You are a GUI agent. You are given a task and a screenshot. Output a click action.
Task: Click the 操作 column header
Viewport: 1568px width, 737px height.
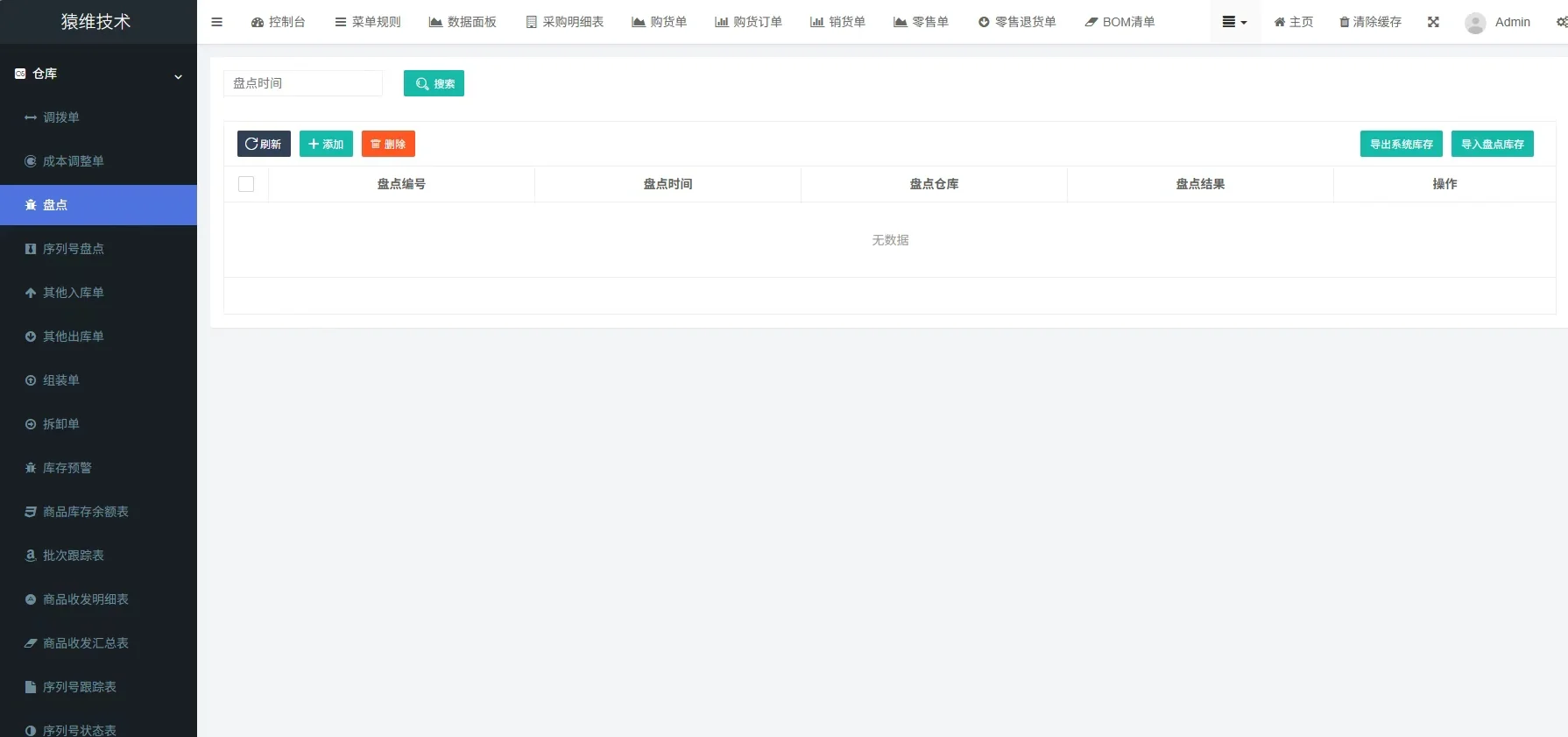coord(1444,184)
